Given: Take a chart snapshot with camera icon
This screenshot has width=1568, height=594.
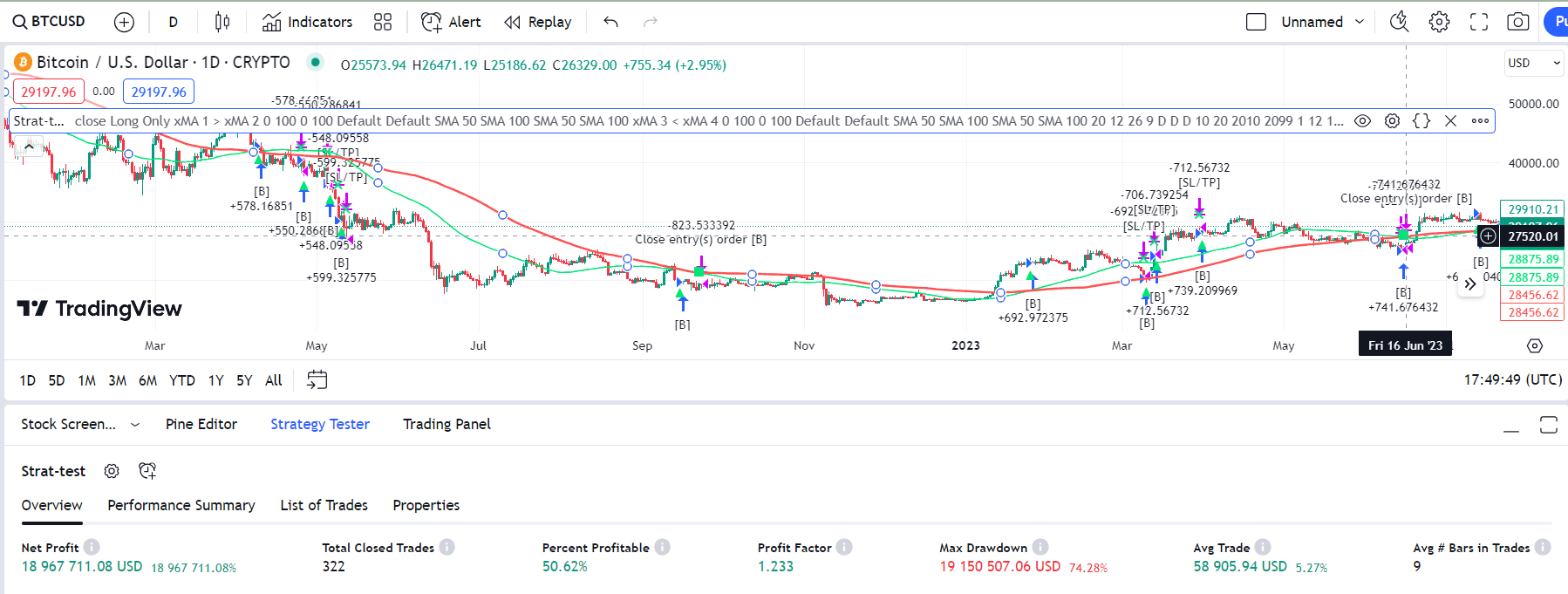Looking at the screenshot, I should click(1517, 22).
